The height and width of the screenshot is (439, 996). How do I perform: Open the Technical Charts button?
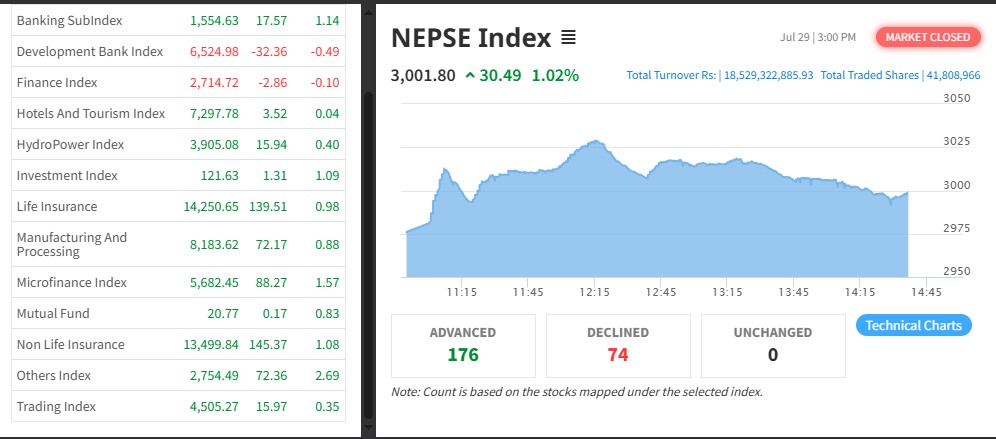pyautogui.click(x=913, y=325)
